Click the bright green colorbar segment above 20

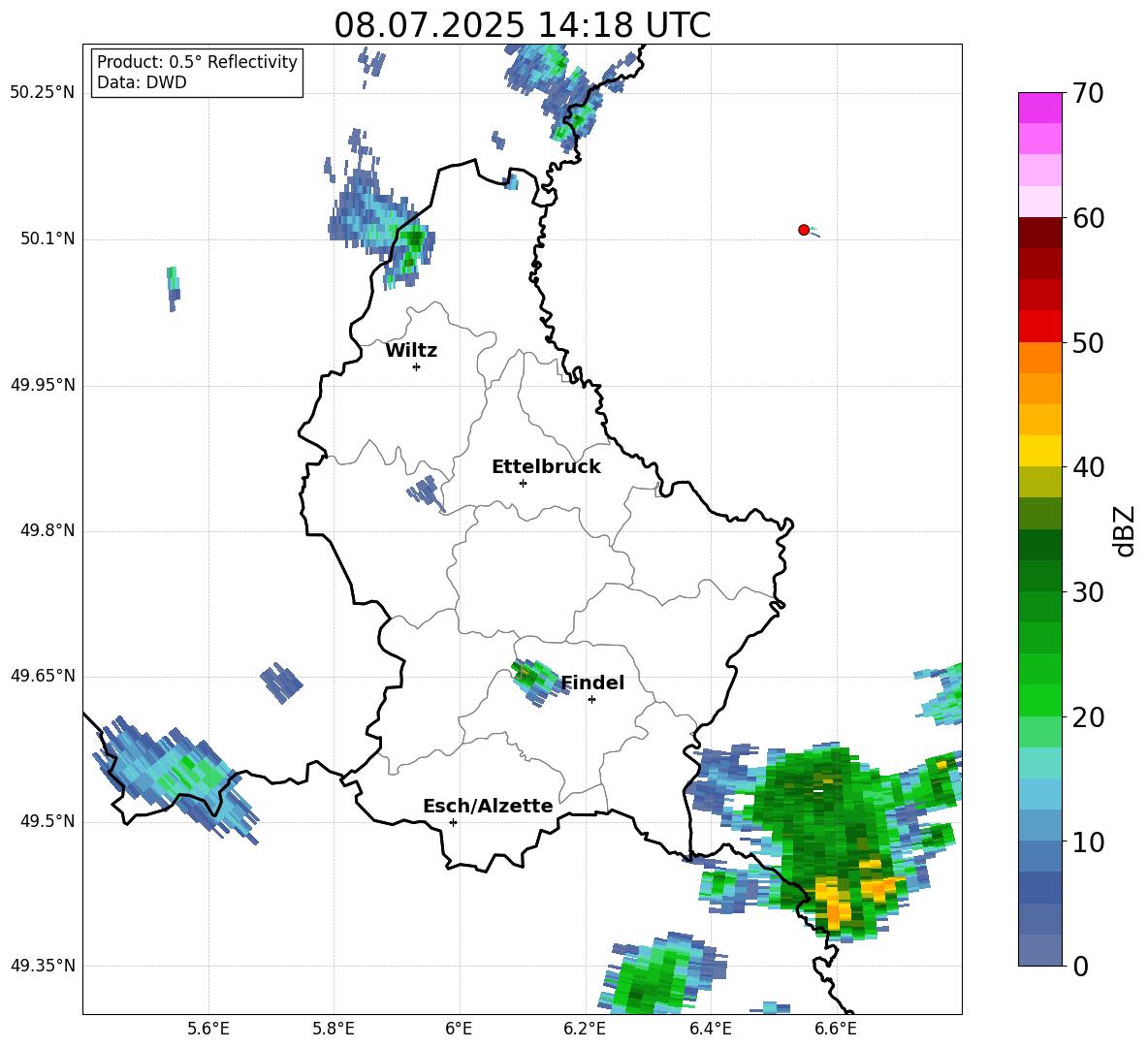coord(1039,701)
